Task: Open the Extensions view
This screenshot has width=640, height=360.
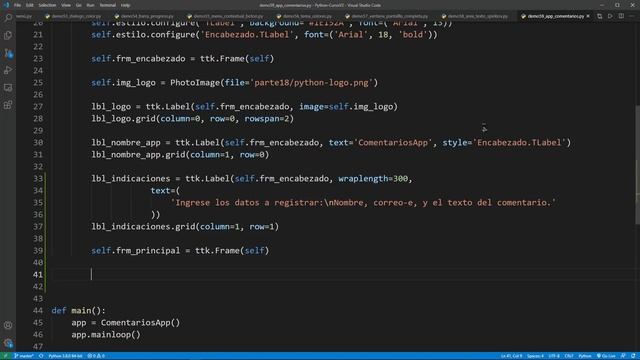Action: pos(8,105)
